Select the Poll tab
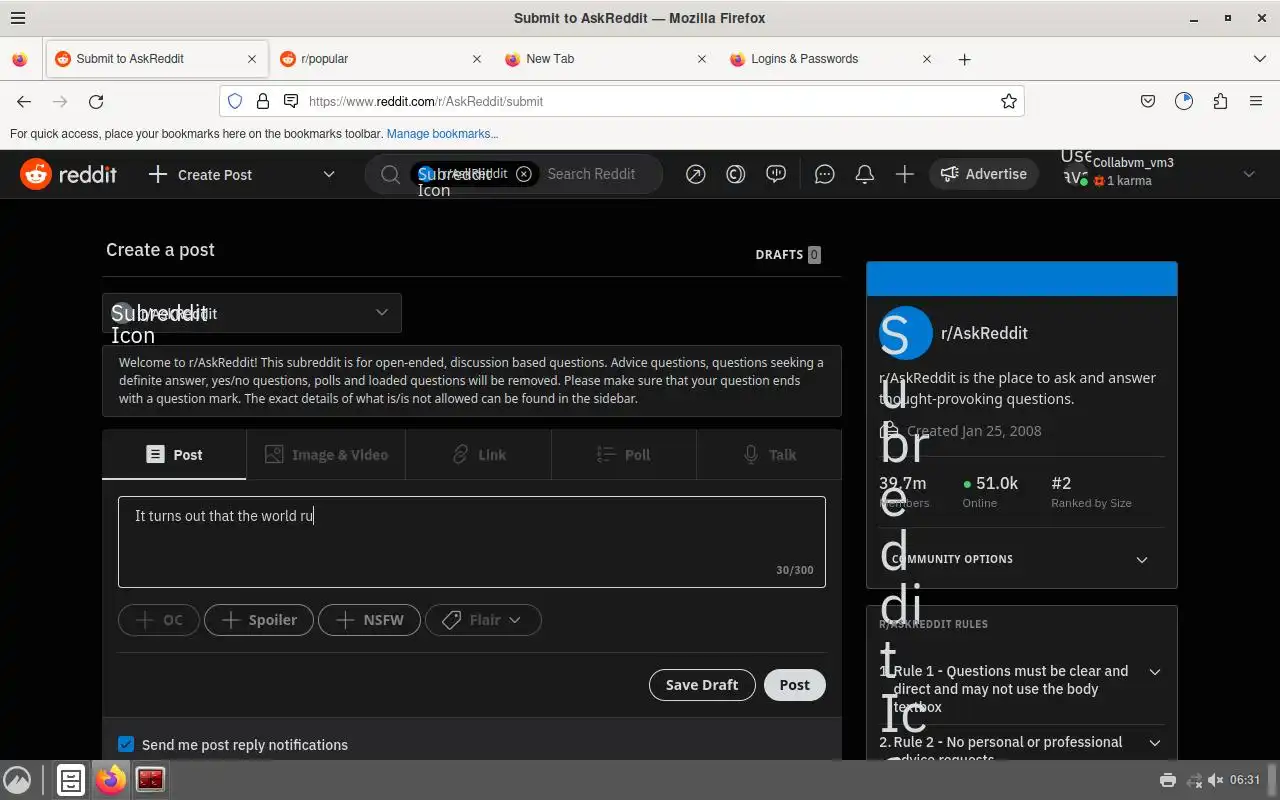Screen dimensions: 1280x800 point(623,454)
